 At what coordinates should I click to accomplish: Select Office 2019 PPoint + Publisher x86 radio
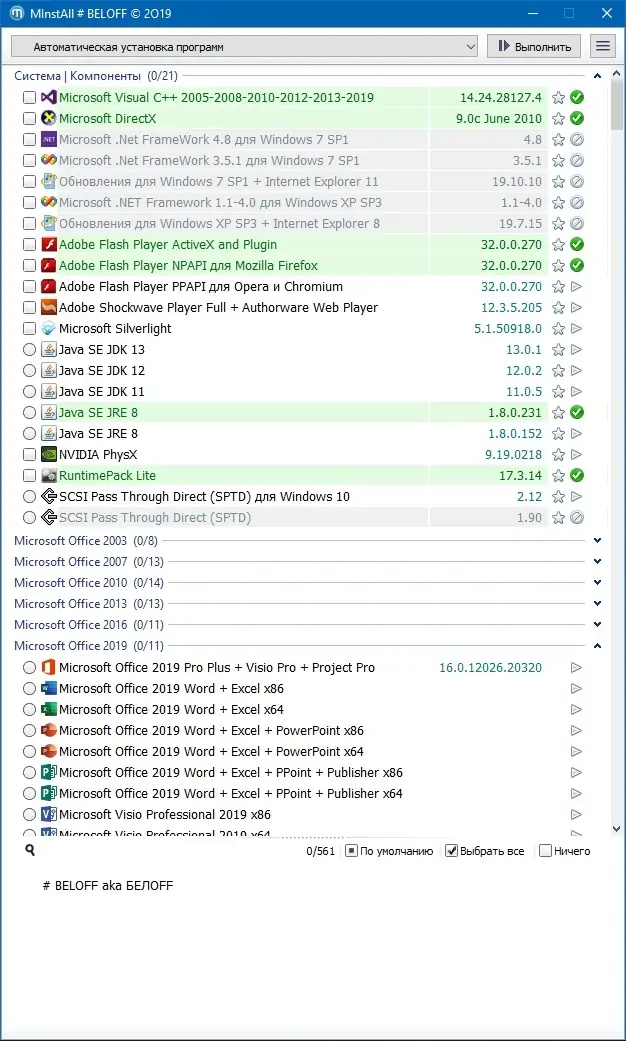29,773
